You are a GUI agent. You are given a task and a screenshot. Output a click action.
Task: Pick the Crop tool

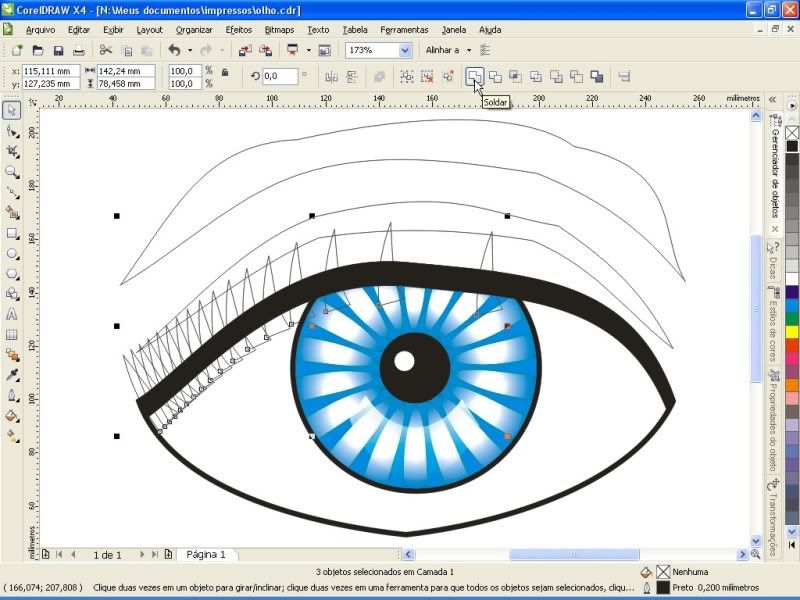pyautogui.click(x=12, y=151)
